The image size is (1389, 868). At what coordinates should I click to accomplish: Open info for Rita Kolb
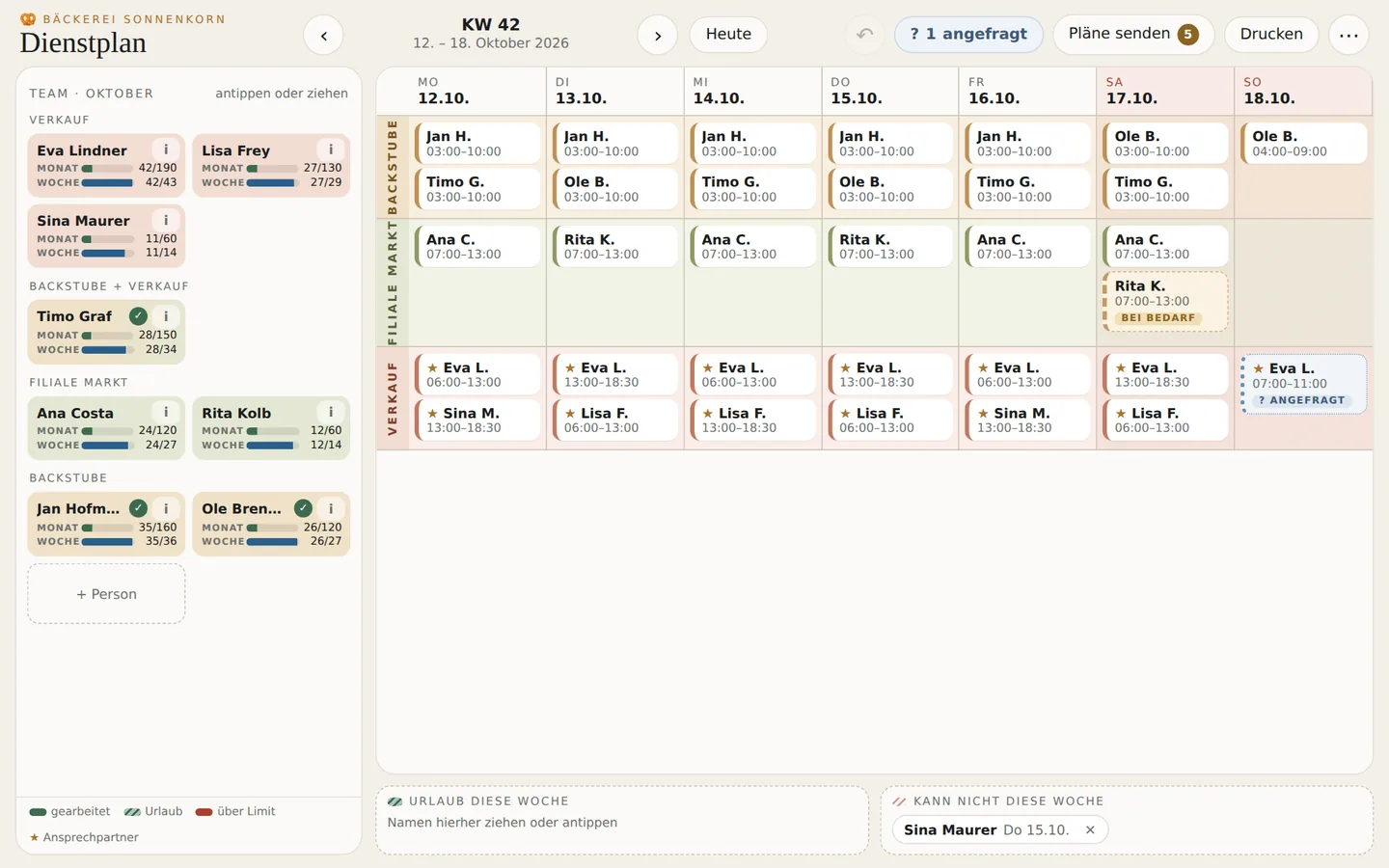pos(331,412)
